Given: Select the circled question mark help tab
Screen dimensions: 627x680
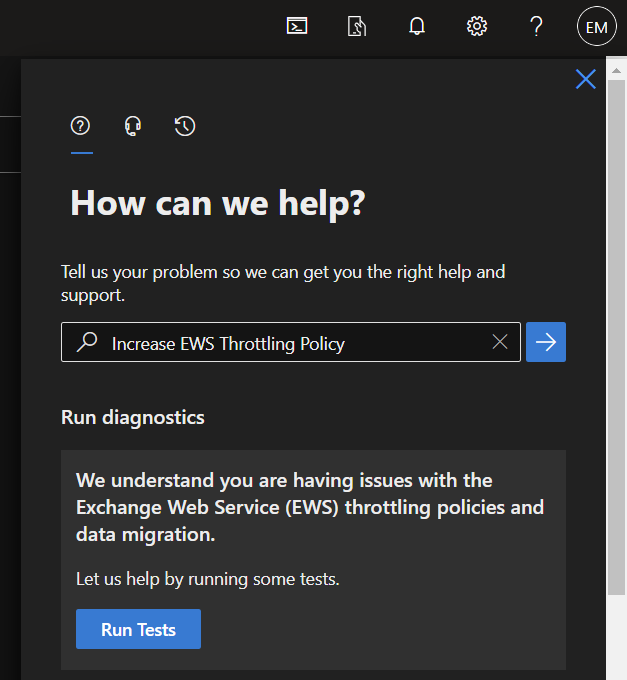Looking at the screenshot, I should click(80, 126).
